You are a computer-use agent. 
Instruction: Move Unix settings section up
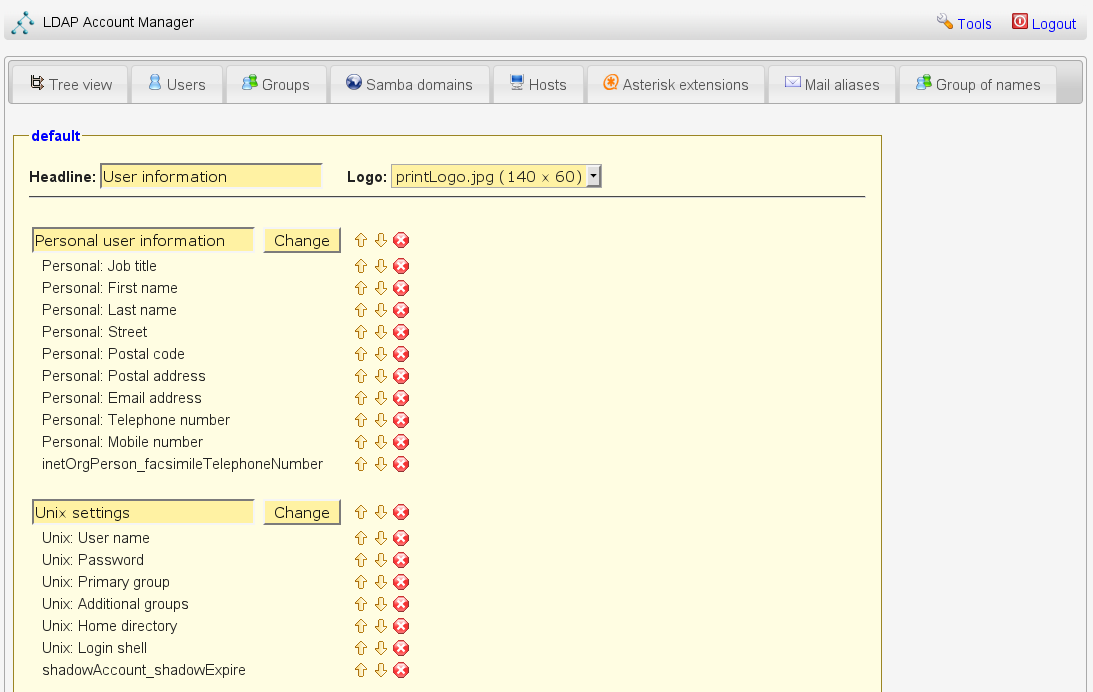click(360, 512)
